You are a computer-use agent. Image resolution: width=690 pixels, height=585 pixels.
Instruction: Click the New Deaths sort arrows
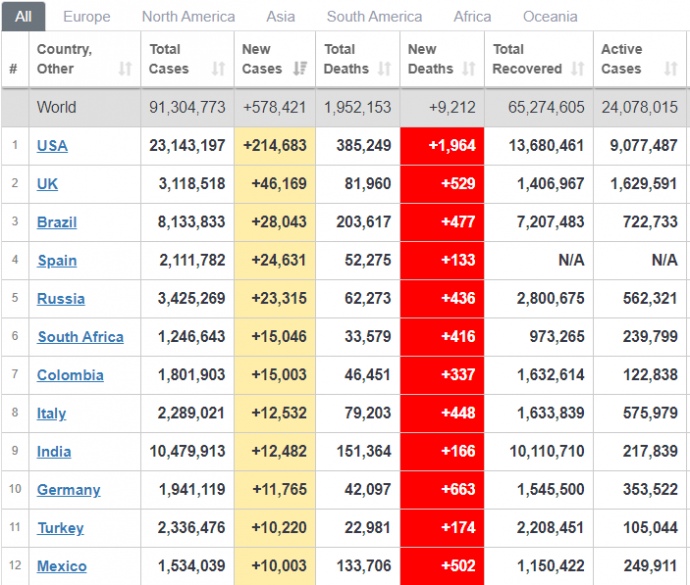(470, 69)
